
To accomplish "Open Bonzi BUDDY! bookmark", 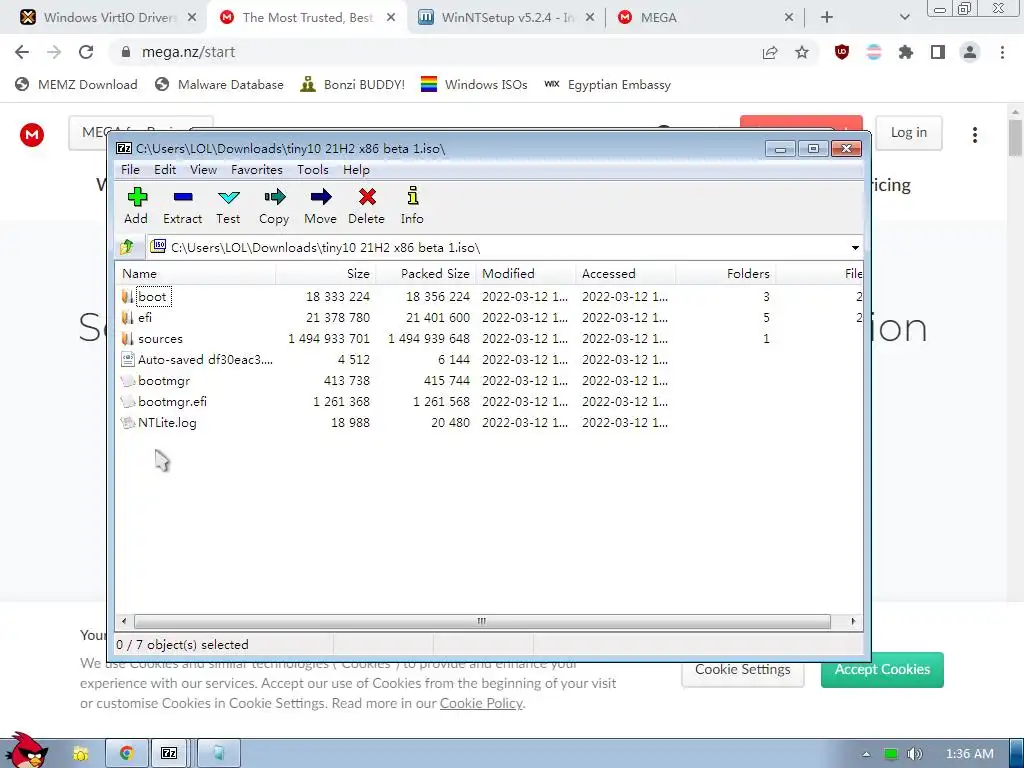I will 353,84.
